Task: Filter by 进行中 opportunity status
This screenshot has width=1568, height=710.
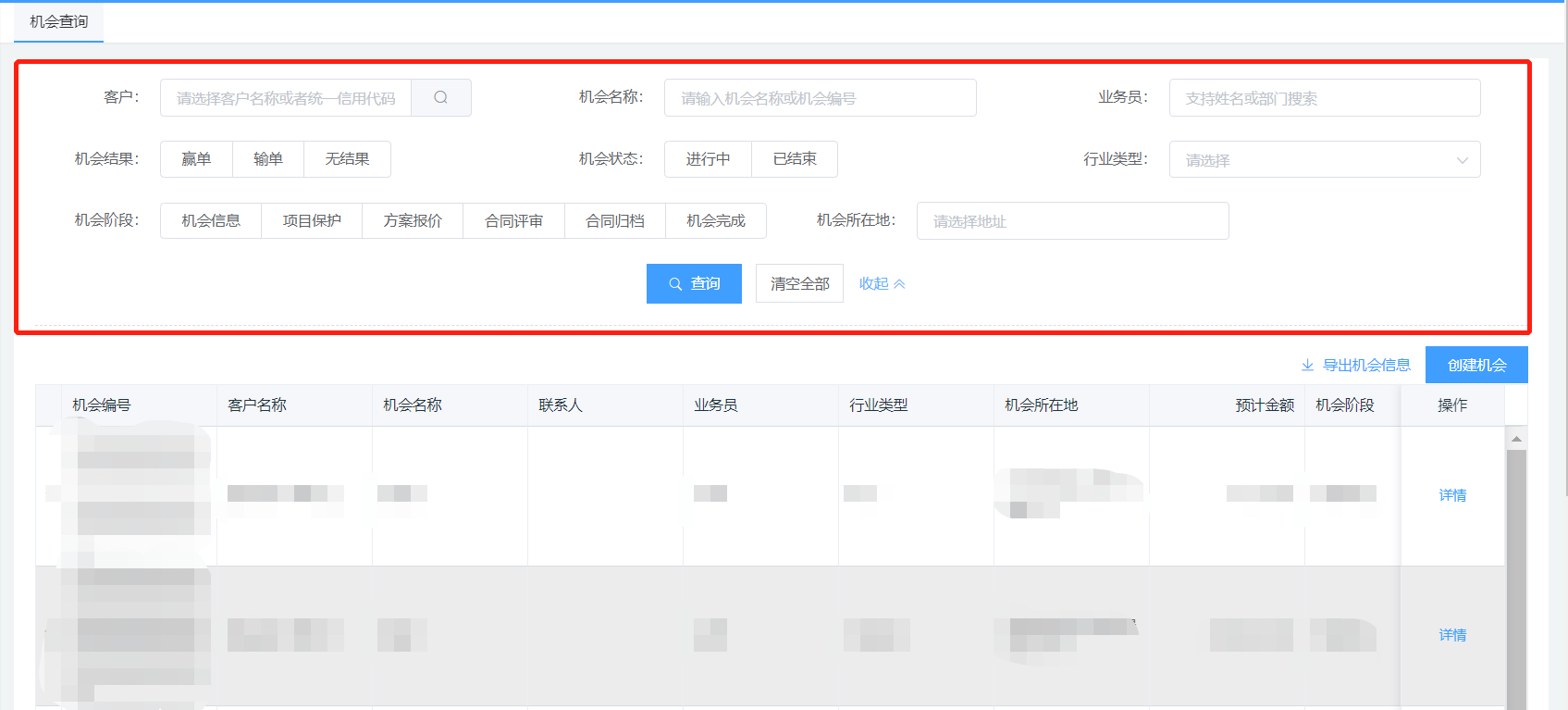Action: tap(708, 159)
